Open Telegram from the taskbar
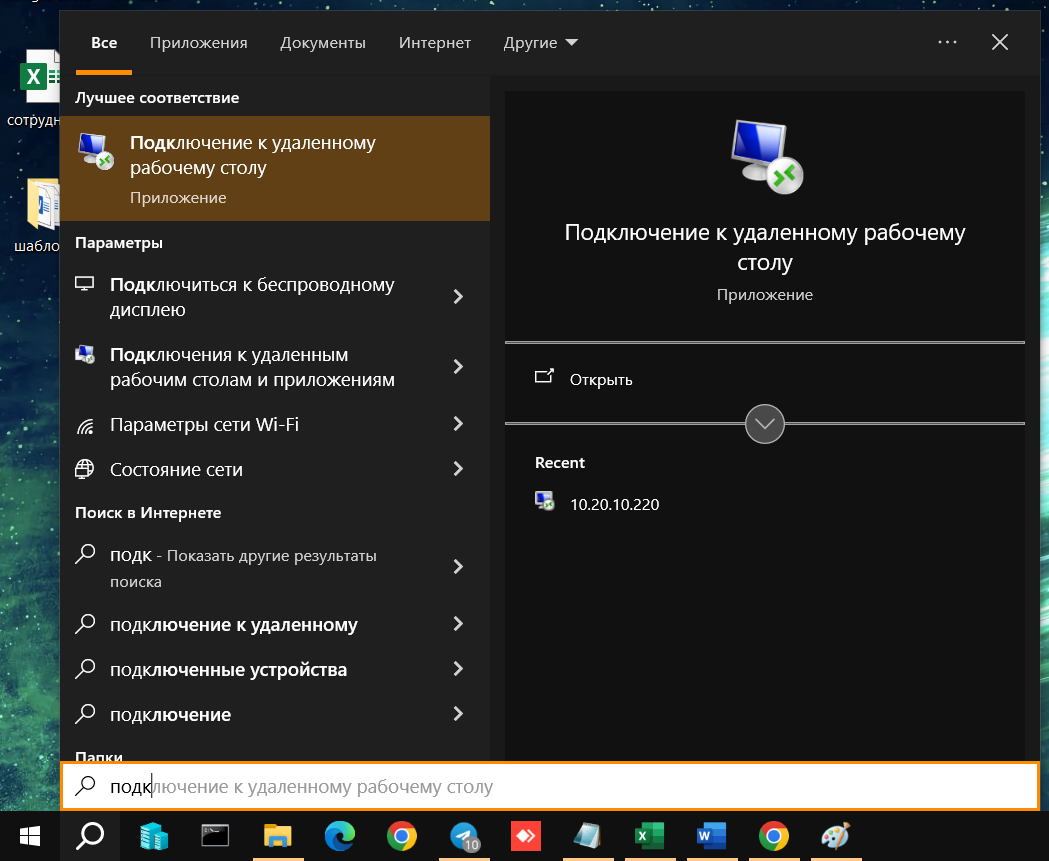Screen dimensions: 1049x861 pyautogui.click(x=463, y=836)
